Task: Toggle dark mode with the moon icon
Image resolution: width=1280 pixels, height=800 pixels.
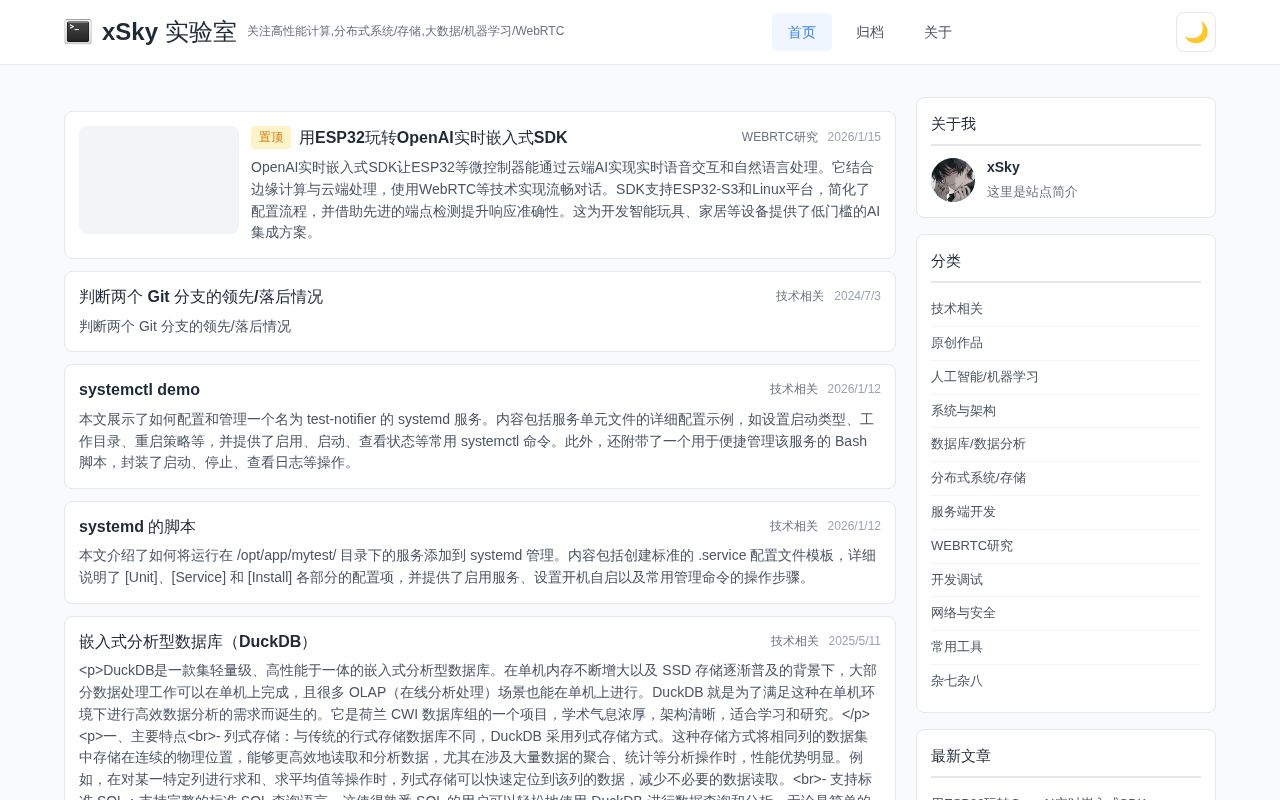Action: point(1196,32)
